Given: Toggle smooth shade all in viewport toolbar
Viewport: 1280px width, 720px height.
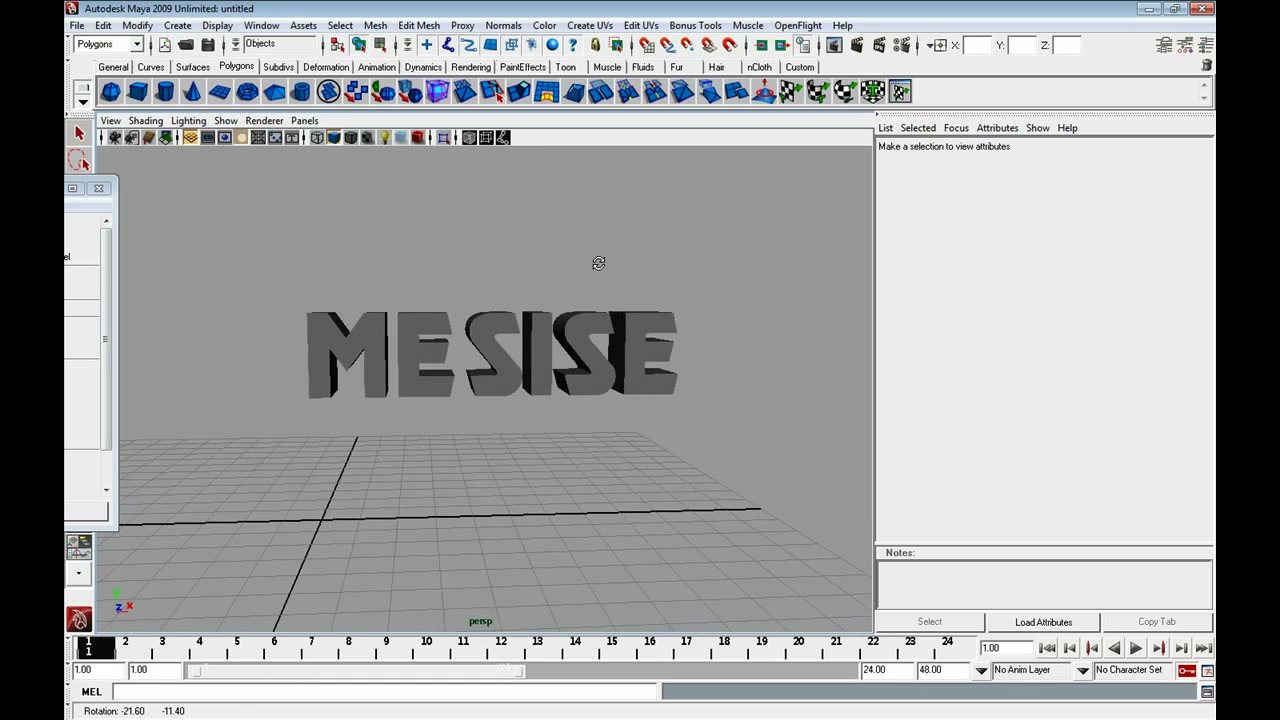Looking at the screenshot, I should (334, 138).
